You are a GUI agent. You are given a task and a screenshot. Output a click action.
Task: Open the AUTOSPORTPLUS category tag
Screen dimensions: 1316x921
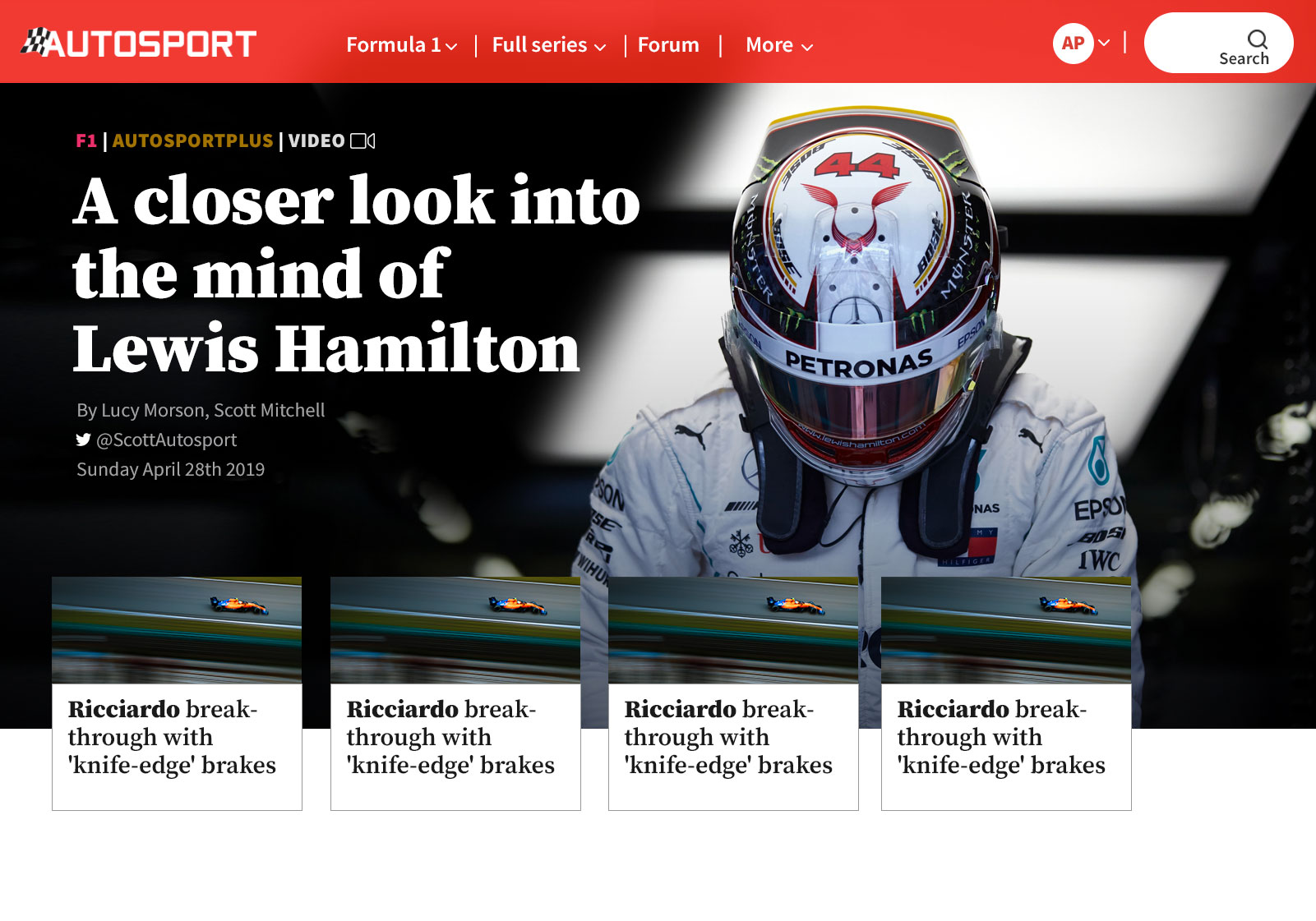tap(192, 140)
